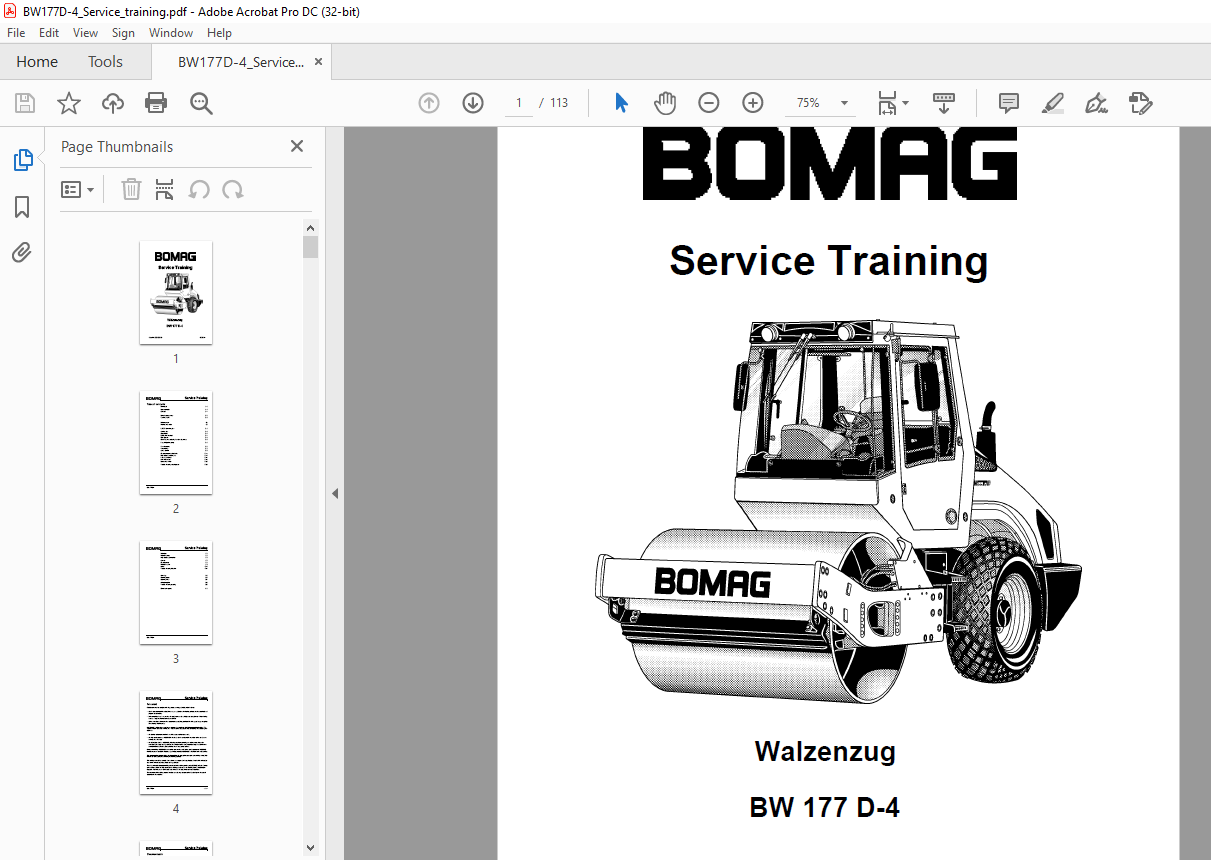The image size is (1211, 860).
Task: Open the Help menu
Action: click(219, 33)
